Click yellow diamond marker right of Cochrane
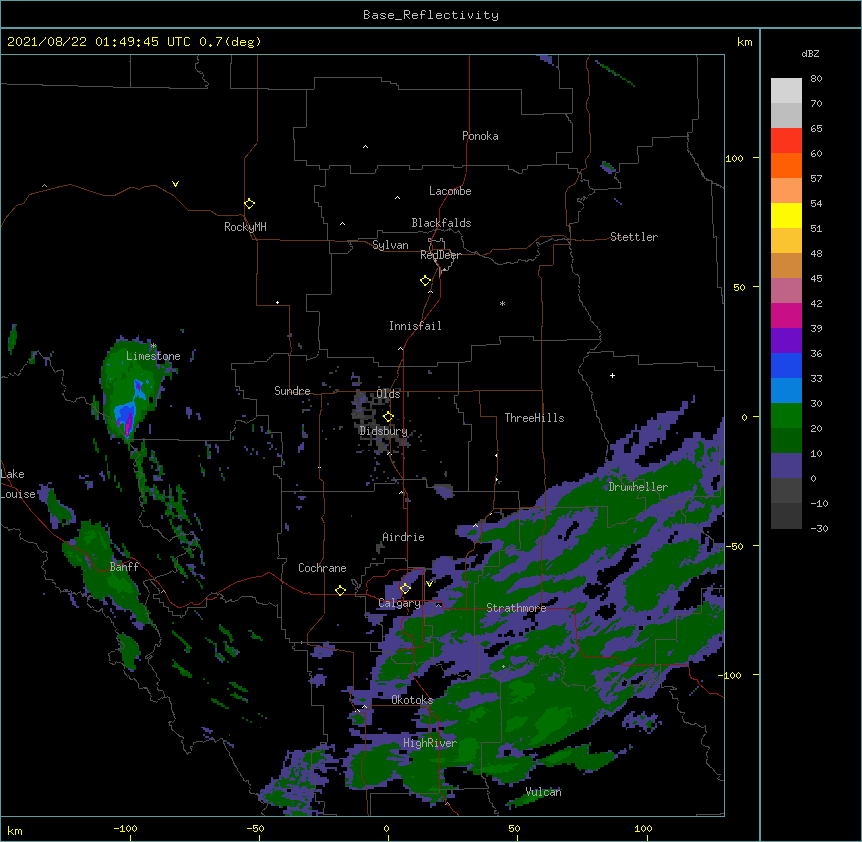 click(340, 591)
